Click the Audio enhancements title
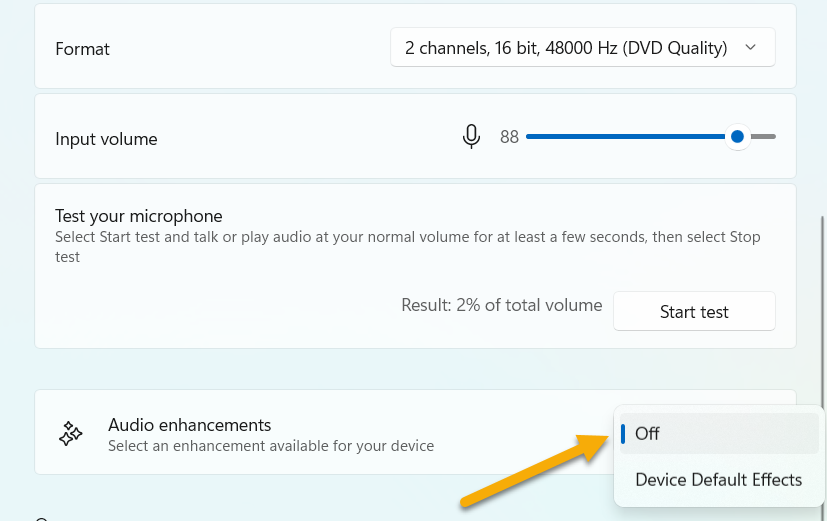The width and height of the screenshot is (827, 521). pyautogui.click(x=190, y=425)
